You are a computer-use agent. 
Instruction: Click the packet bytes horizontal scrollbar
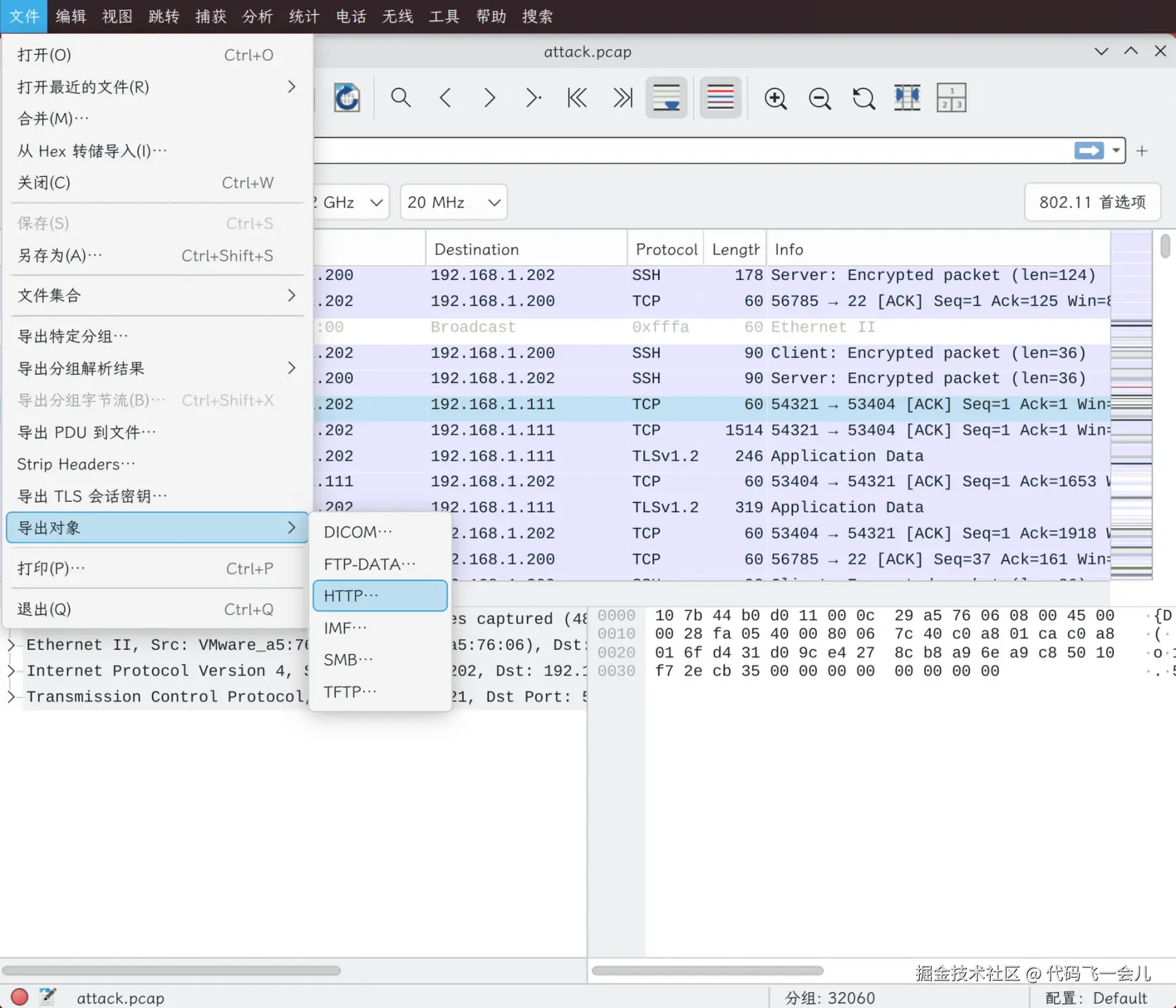pyautogui.click(x=708, y=971)
